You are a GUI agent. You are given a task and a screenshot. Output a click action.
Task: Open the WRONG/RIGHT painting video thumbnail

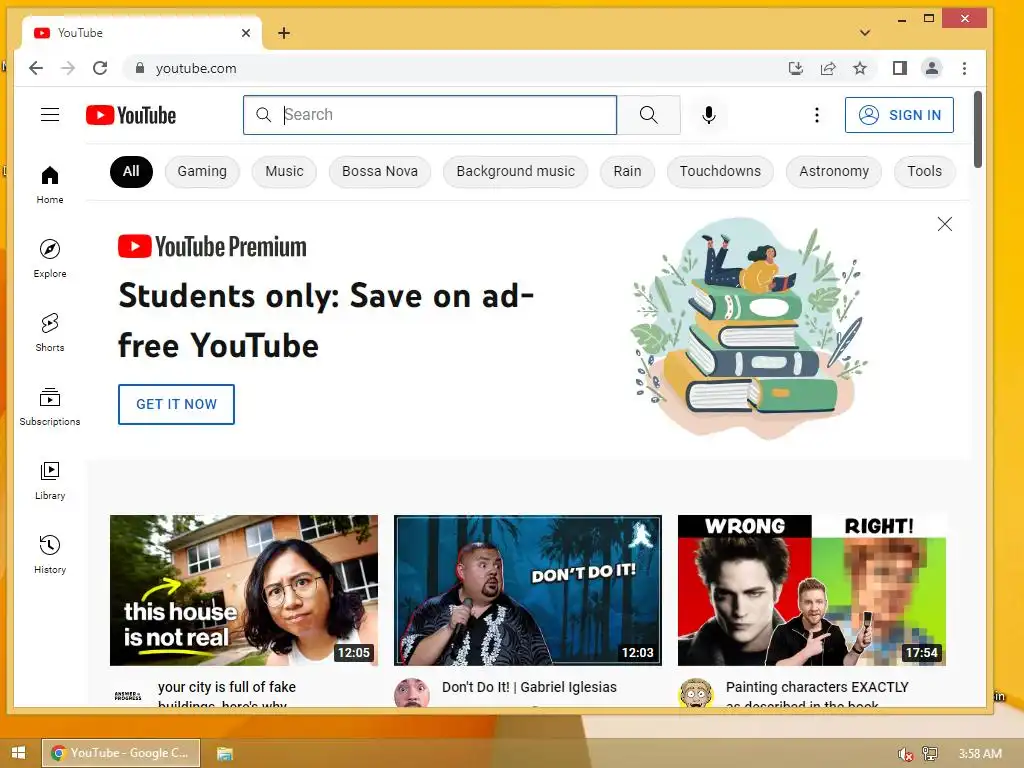point(812,590)
